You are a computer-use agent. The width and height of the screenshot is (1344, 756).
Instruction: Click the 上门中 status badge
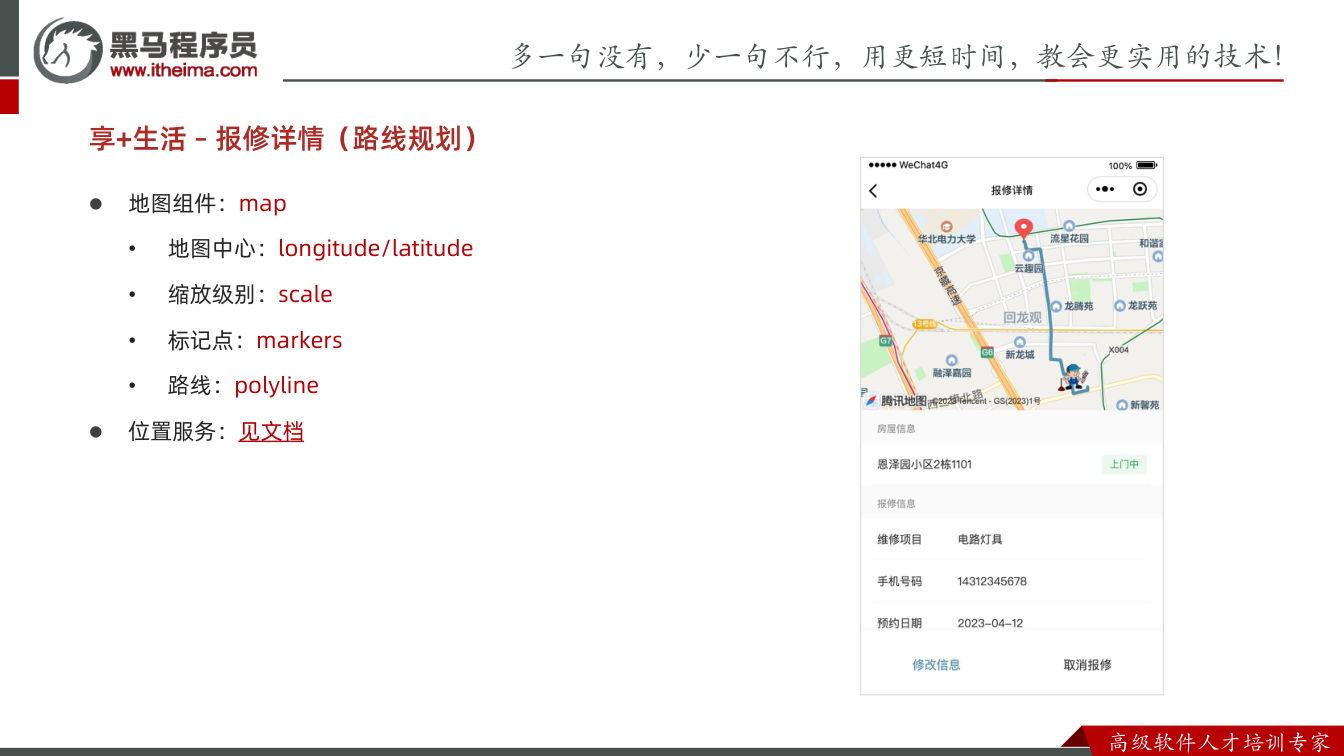(x=1124, y=465)
